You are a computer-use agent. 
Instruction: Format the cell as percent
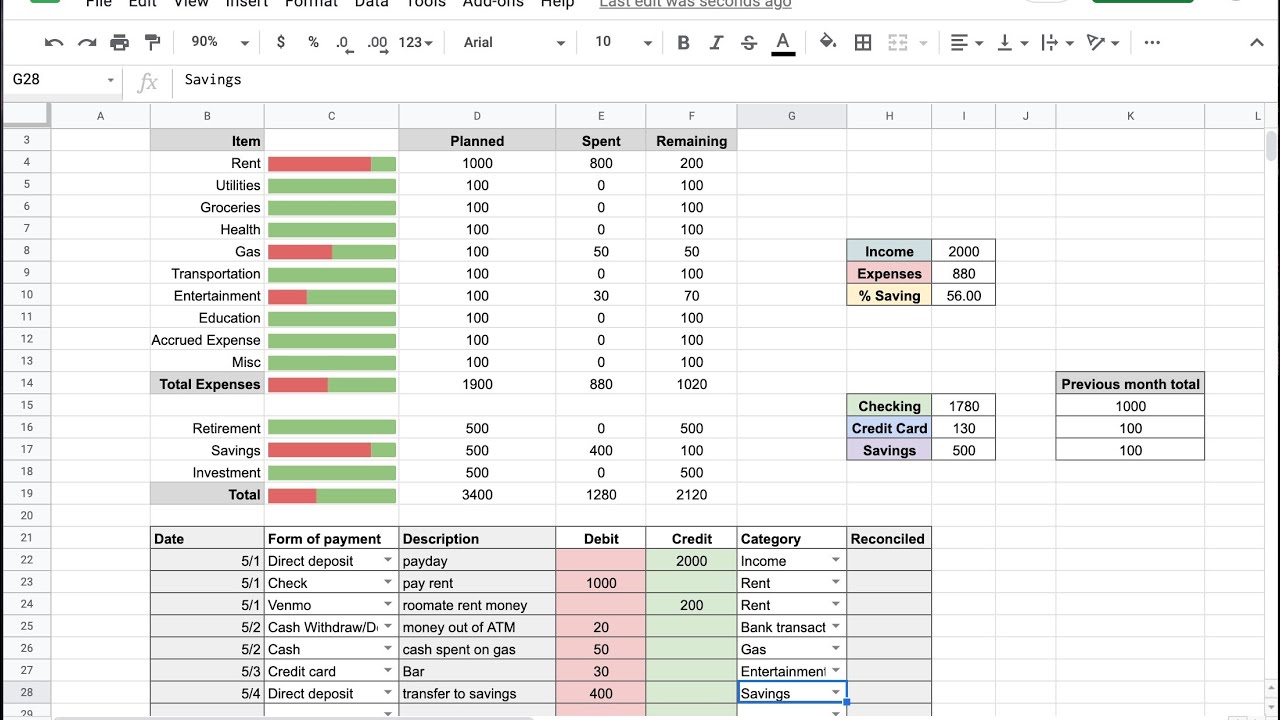pos(313,42)
